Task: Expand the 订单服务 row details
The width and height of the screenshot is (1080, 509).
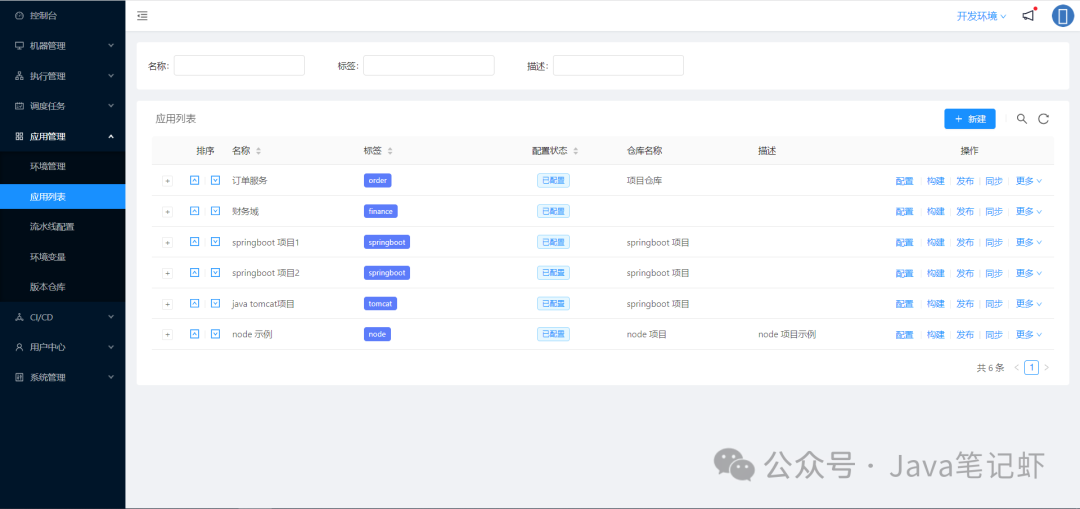Action: click(167, 181)
